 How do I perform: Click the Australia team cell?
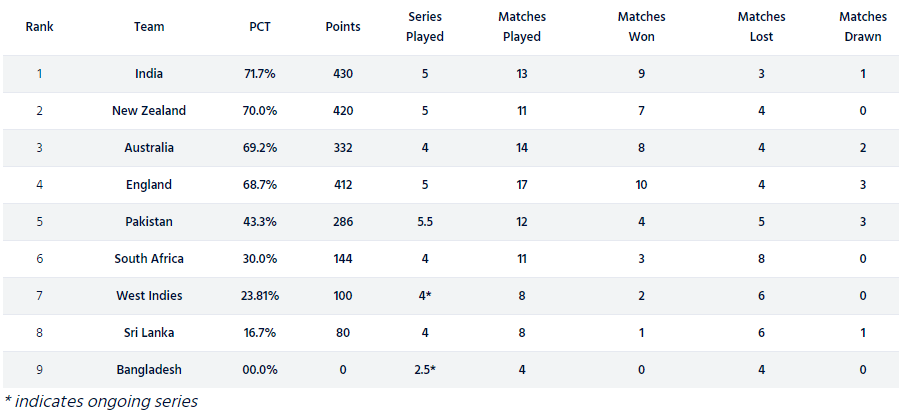coord(149,148)
